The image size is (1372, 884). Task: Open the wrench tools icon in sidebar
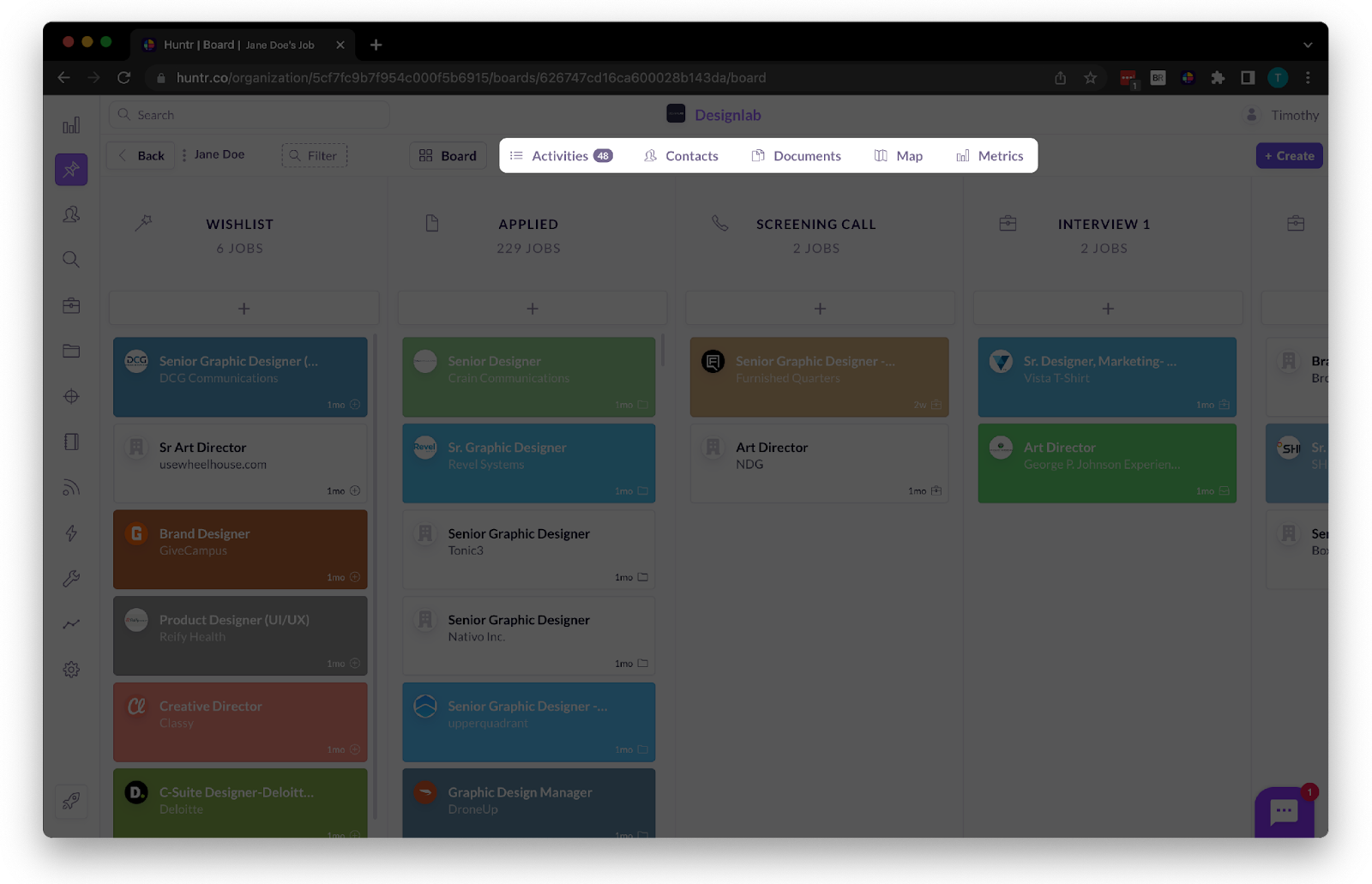(x=71, y=579)
